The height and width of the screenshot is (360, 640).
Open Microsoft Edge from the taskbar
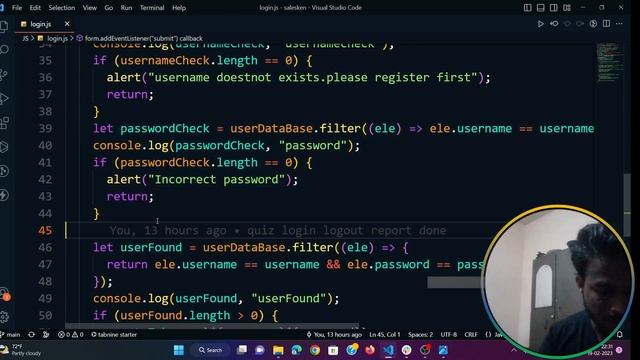tap(297, 350)
